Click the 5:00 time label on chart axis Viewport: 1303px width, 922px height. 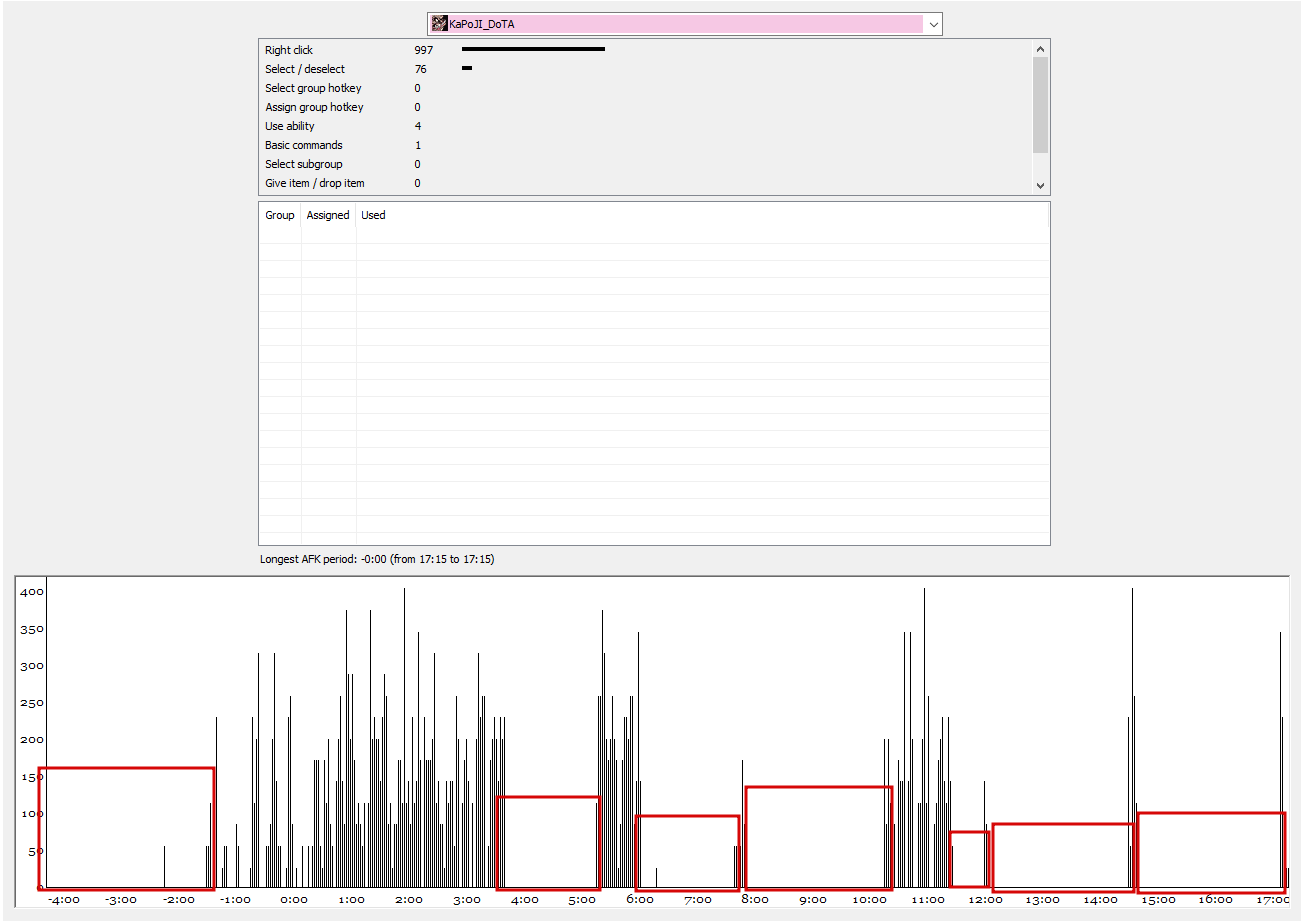pos(581,900)
